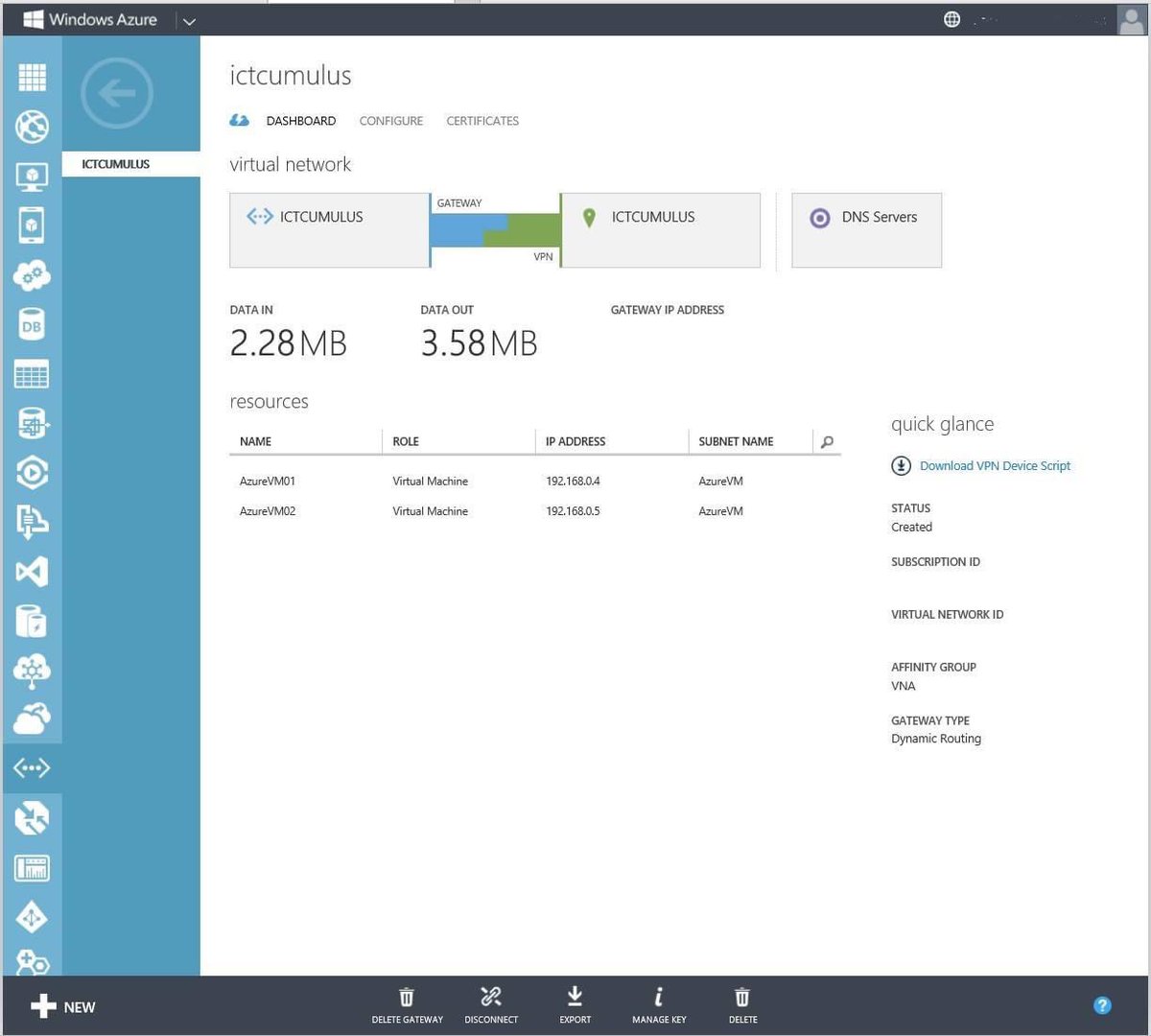Search resources with magnifier icon
This screenshot has height=1036, width=1151.
(x=827, y=442)
